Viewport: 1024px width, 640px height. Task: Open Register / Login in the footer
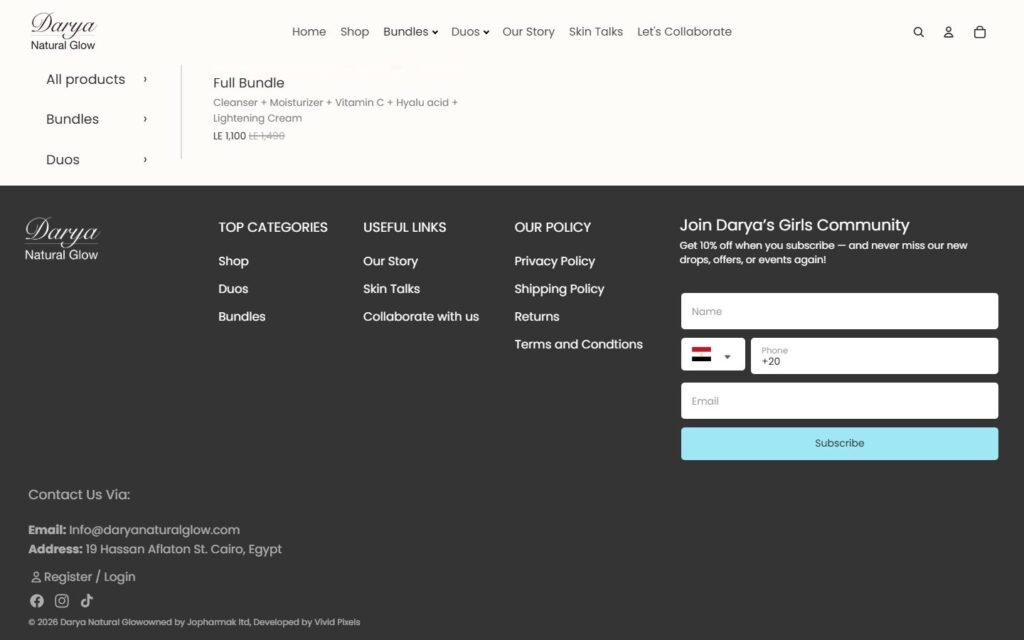click(x=83, y=577)
